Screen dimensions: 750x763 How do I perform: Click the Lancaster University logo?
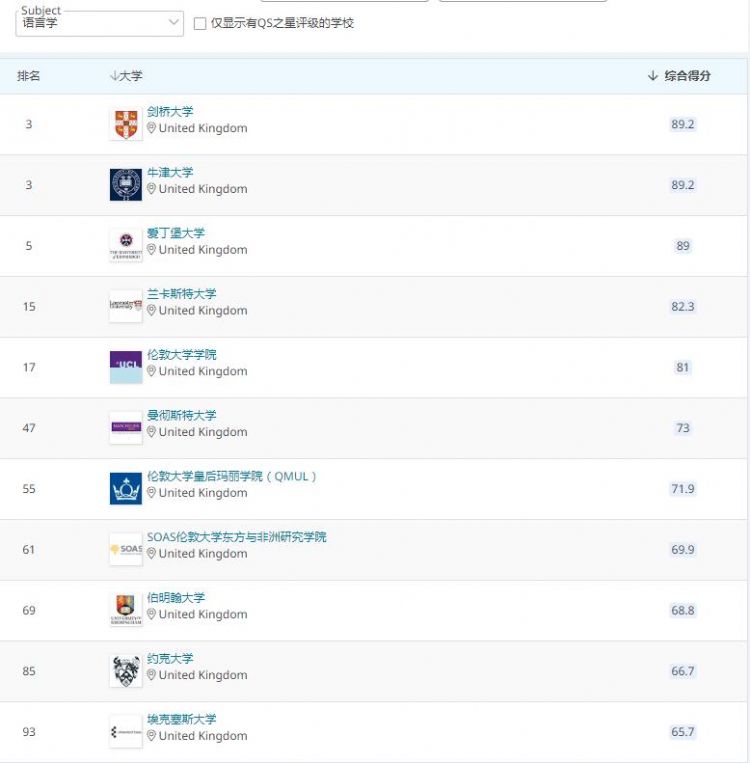(x=126, y=306)
